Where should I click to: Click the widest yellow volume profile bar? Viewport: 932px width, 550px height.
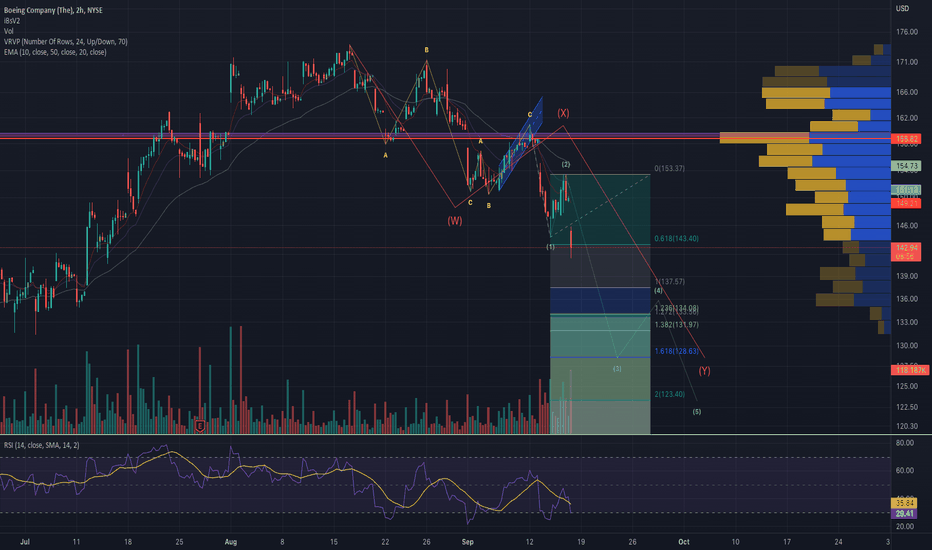[764, 138]
